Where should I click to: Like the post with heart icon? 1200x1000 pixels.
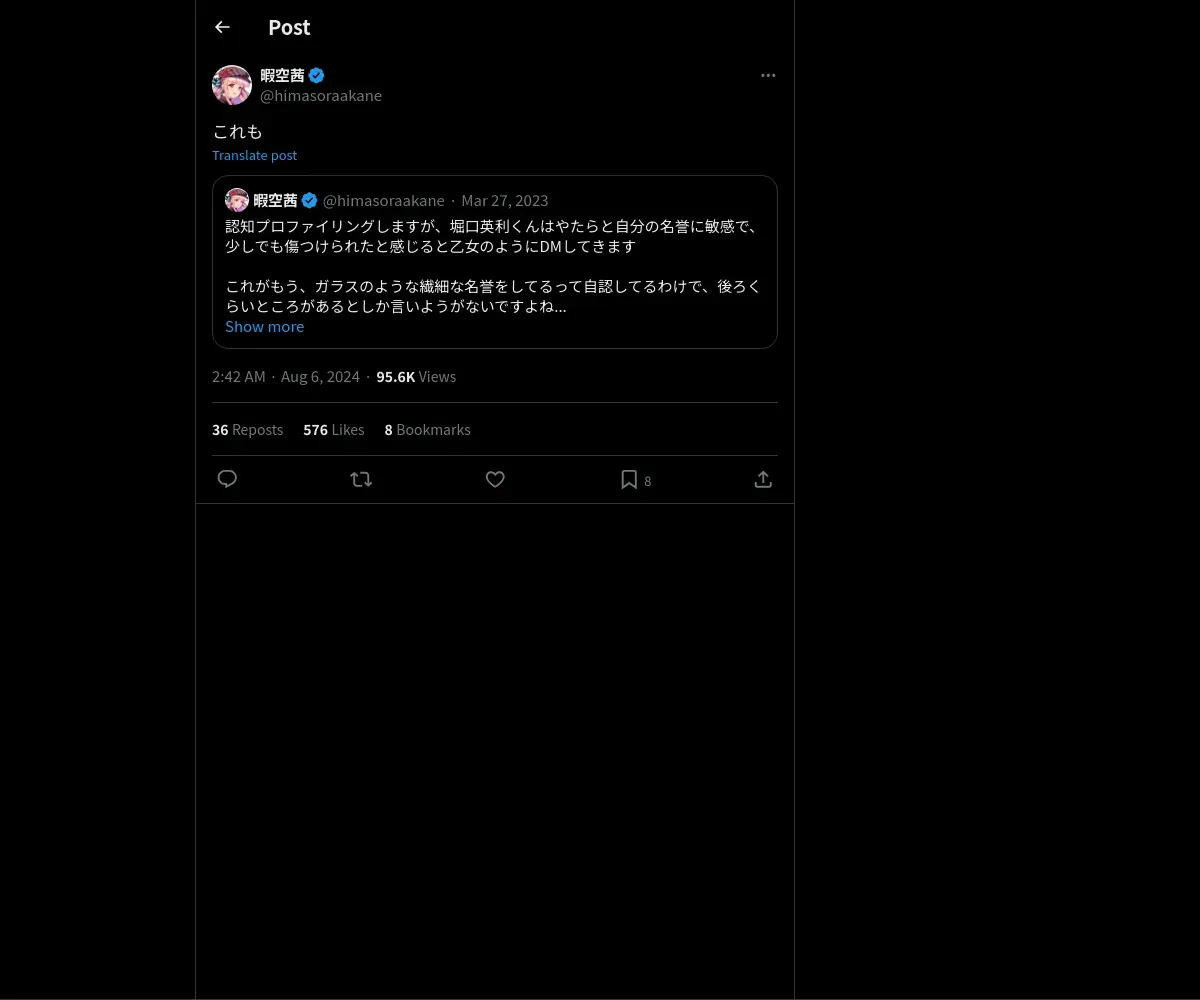pos(495,479)
